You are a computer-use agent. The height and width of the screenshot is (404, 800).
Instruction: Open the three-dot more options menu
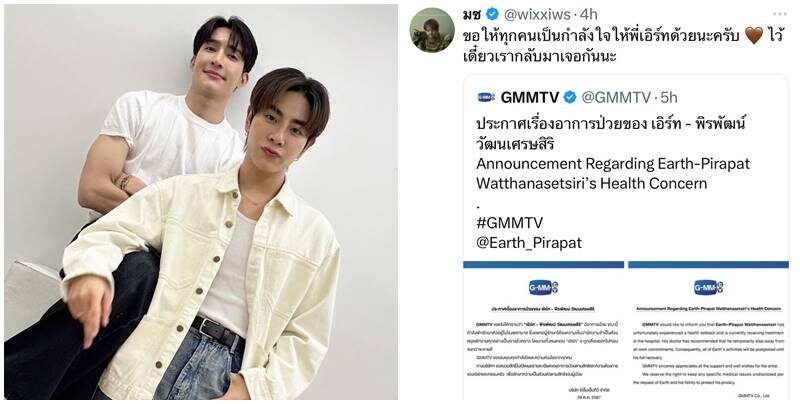click(780, 14)
